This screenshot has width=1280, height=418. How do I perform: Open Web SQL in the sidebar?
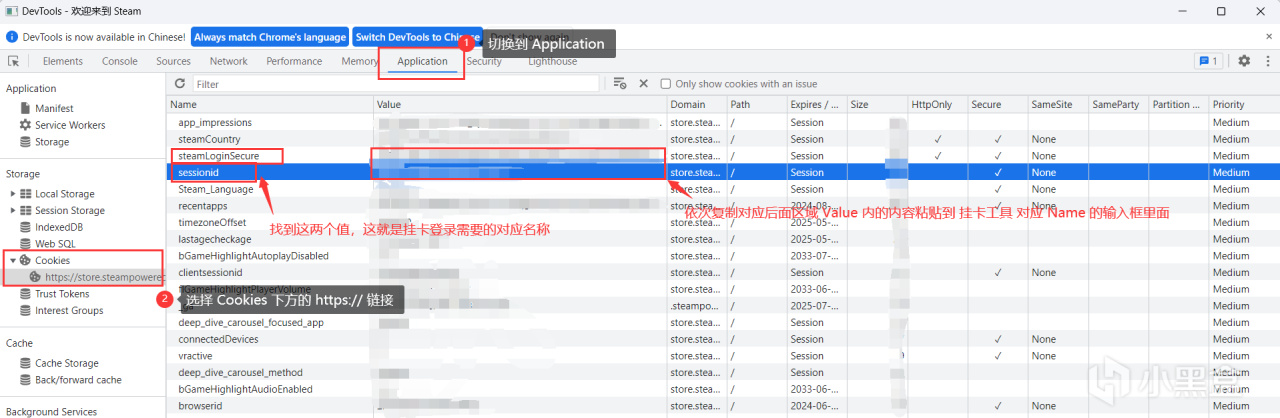[47, 243]
